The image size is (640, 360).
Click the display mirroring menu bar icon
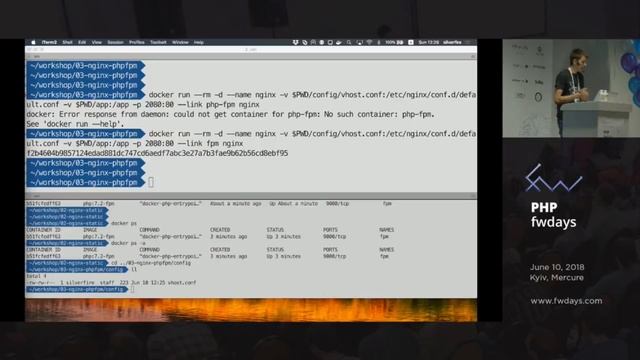(x=360, y=42)
